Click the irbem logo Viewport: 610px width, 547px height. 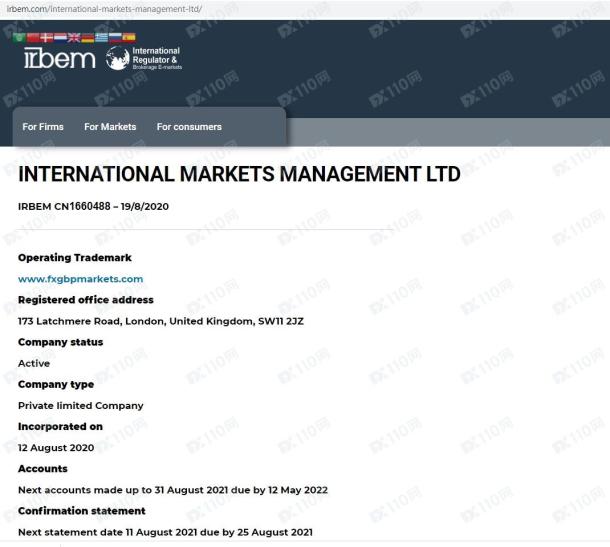point(60,58)
